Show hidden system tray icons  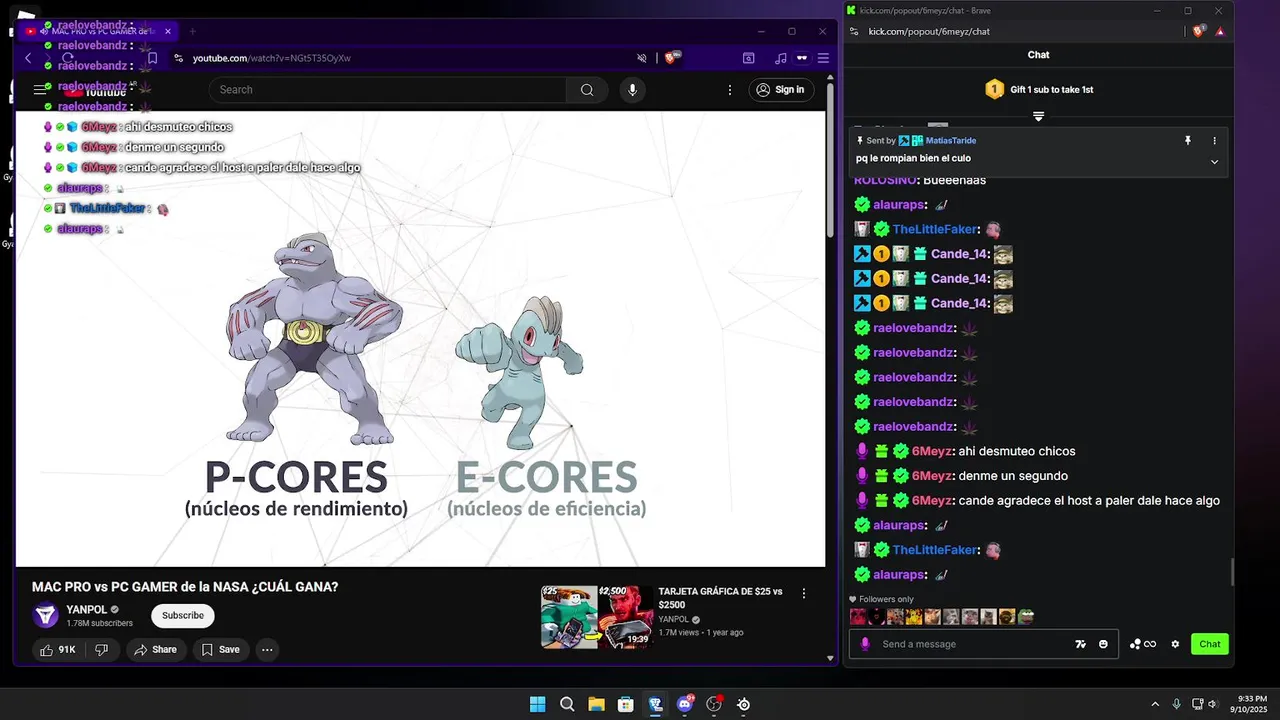(1155, 704)
